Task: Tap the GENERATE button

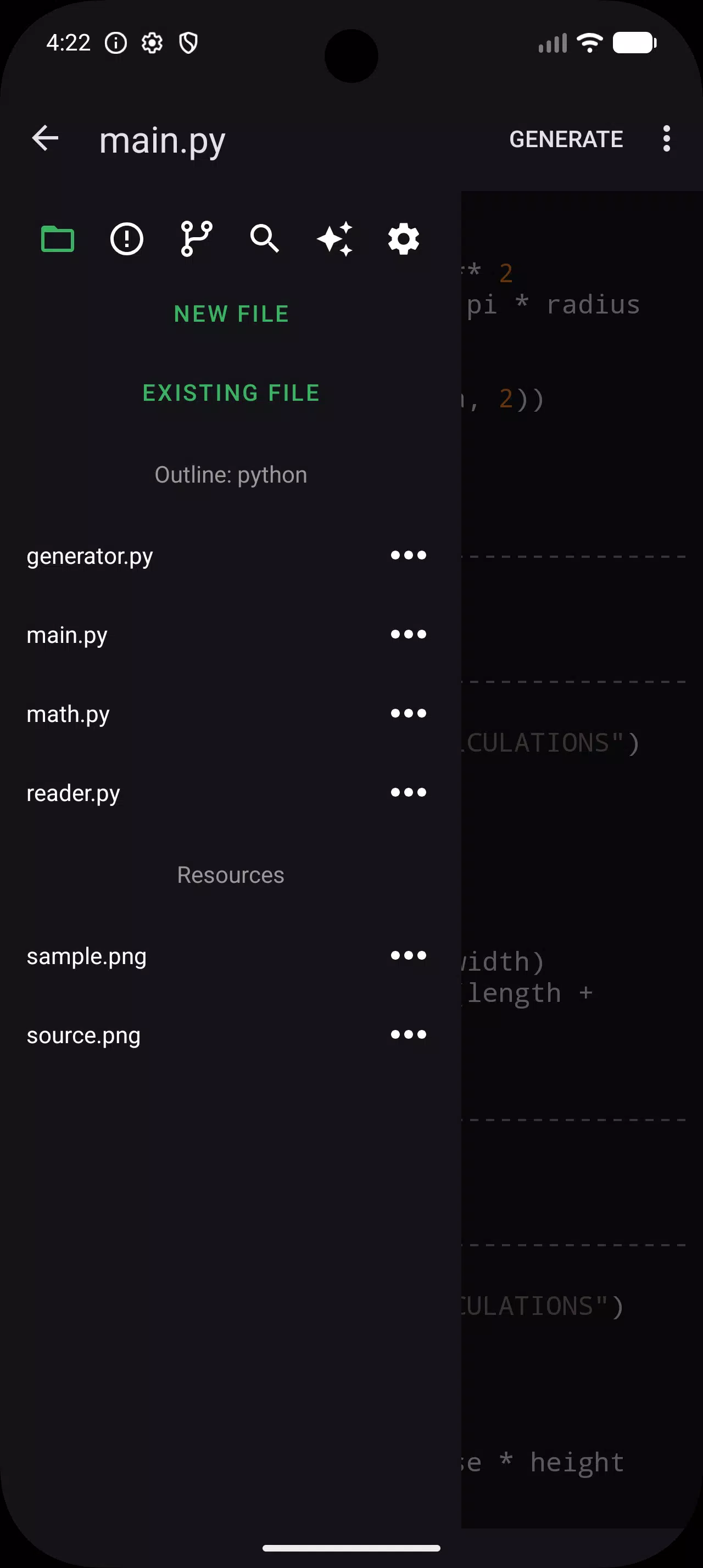Action: (566, 139)
